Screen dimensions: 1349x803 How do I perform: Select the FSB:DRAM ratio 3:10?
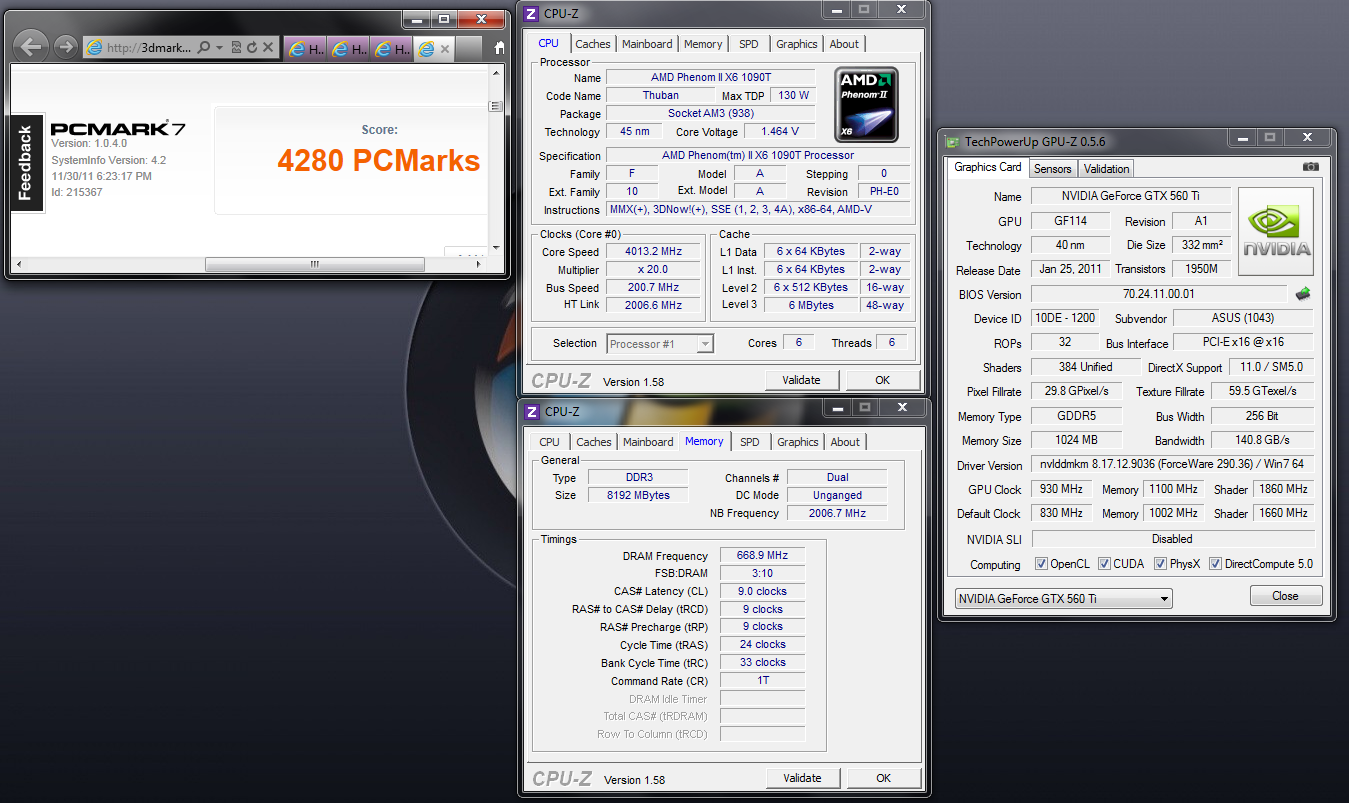click(x=762, y=573)
